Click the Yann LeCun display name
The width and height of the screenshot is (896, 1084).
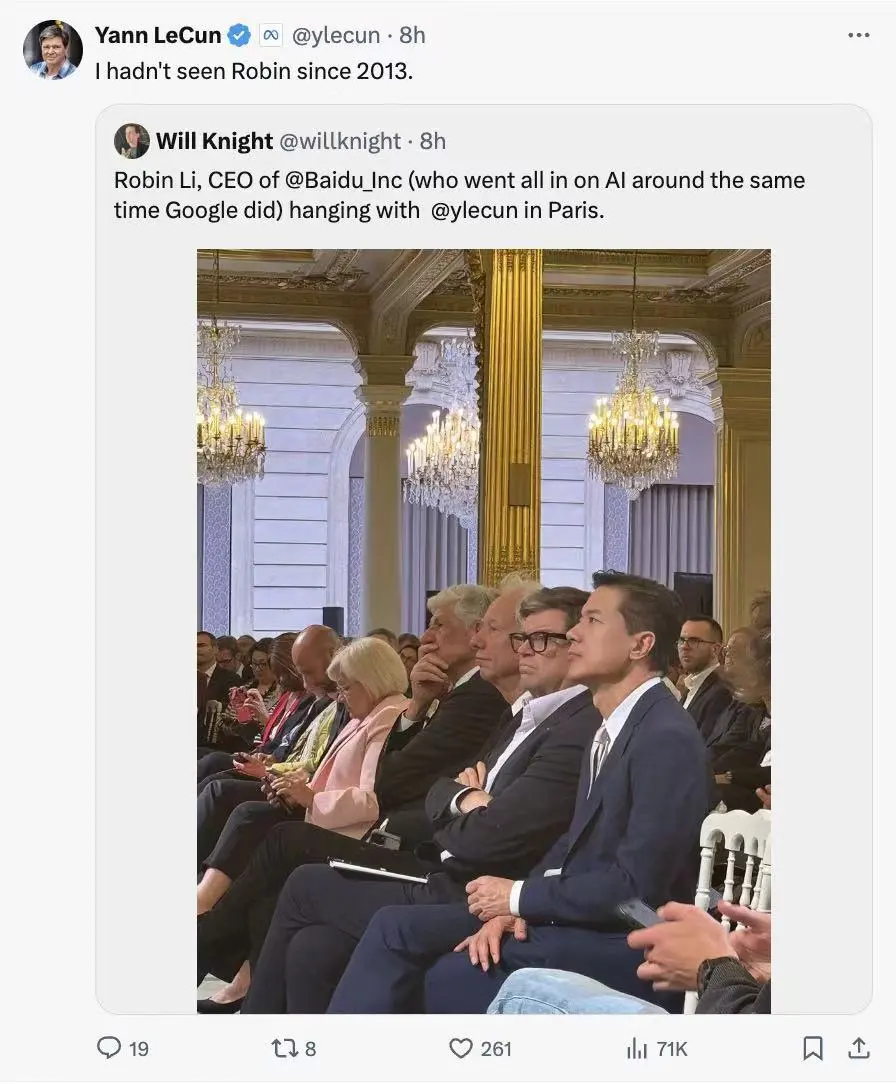[x=158, y=35]
